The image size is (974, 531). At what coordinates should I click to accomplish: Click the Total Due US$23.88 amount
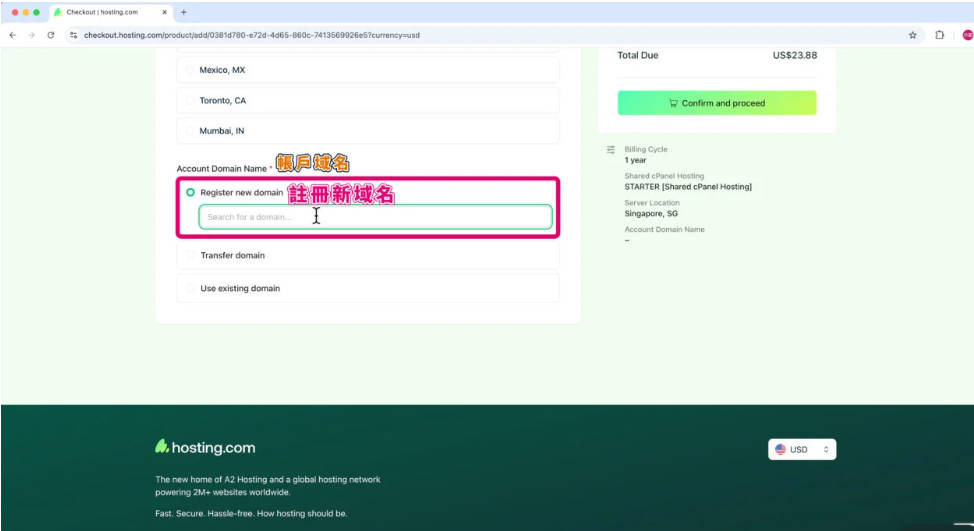(x=794, y=55)
